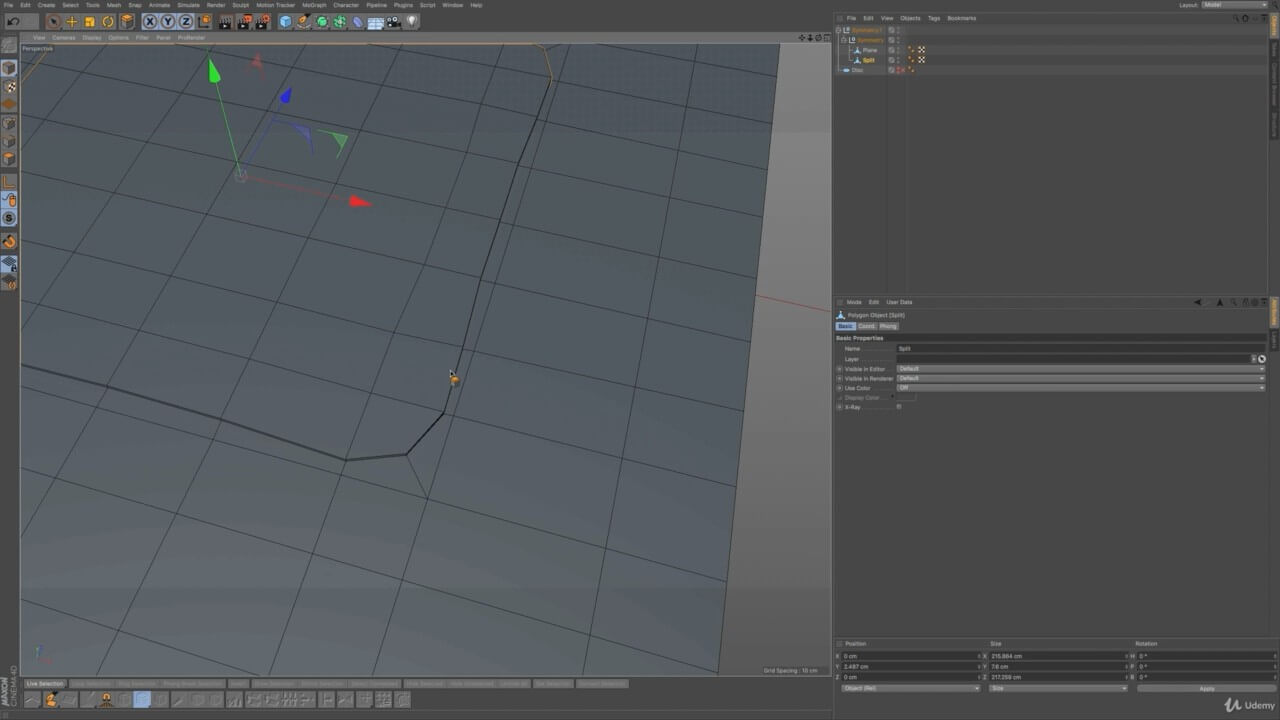Select the Move tool

[71, 21]
